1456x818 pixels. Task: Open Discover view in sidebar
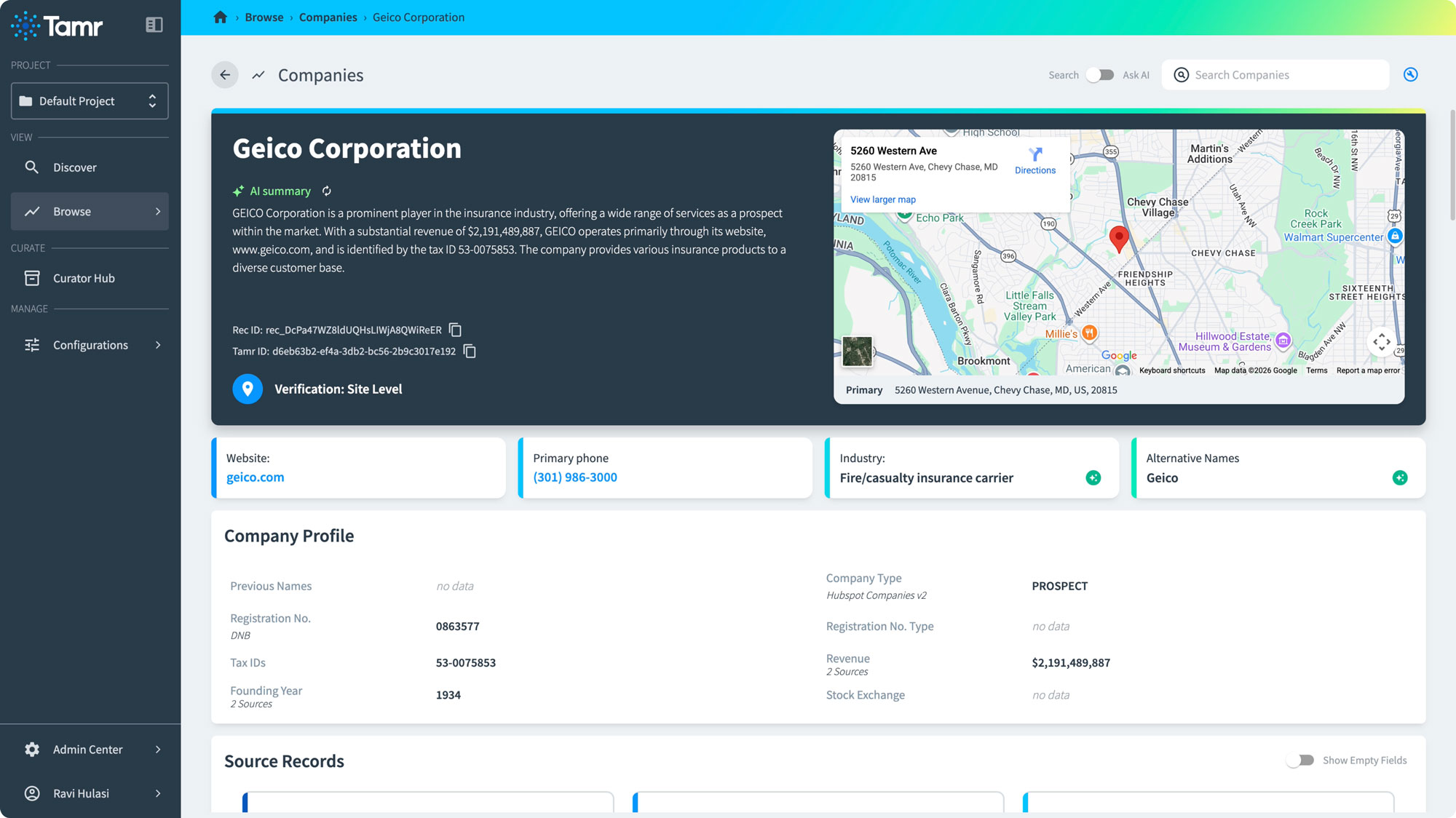coord(74,167)
